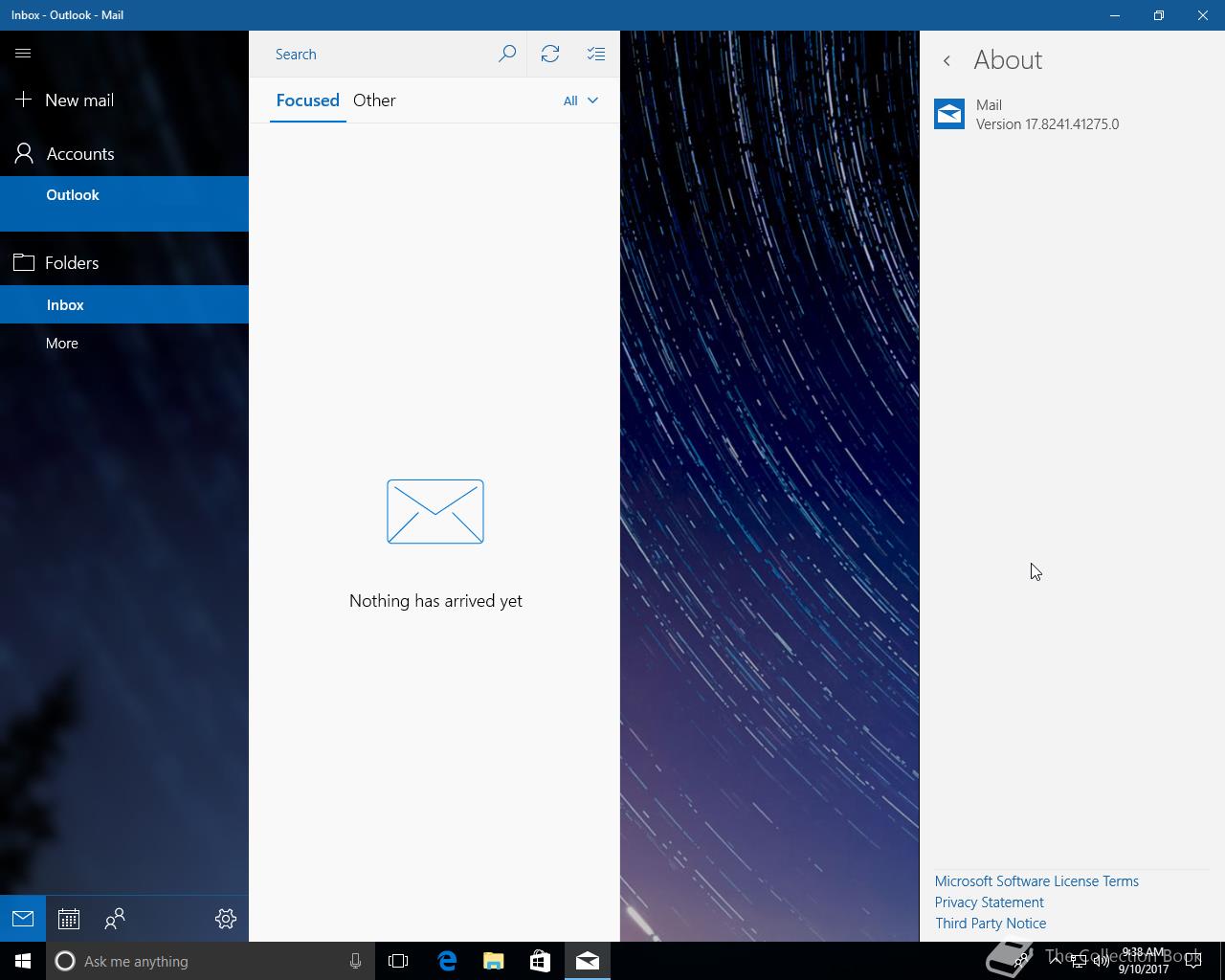Viewport: 1225px width, 980px height.
Task: Click the Mail taskbar icon
Action: (x=588, y=961)
